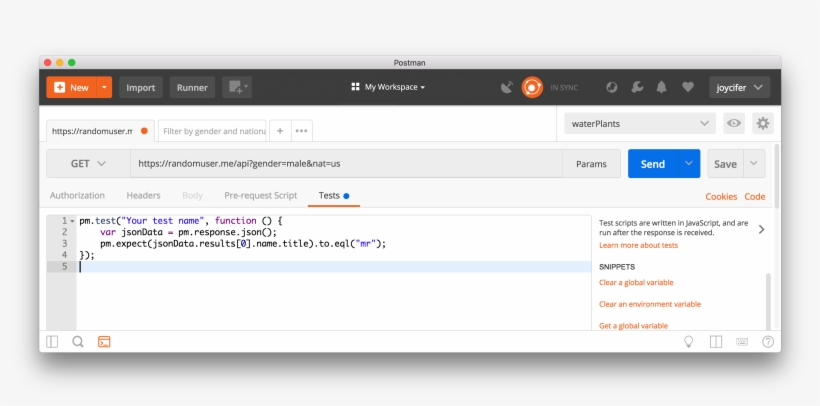Open the help question mark icon
Viewport: 820px width, 406px height.
768,342
